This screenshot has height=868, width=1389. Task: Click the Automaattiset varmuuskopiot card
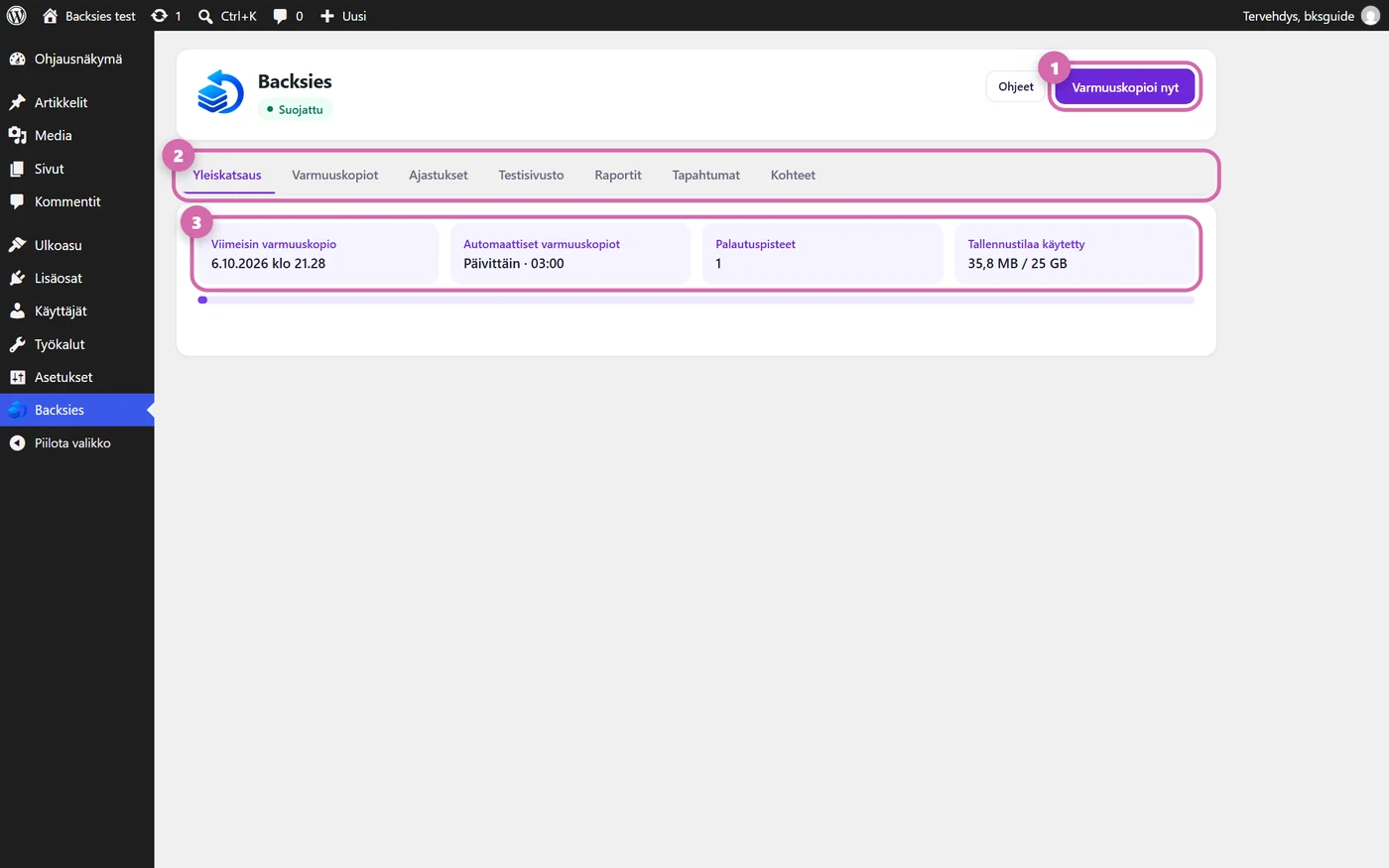click(569, 254)
